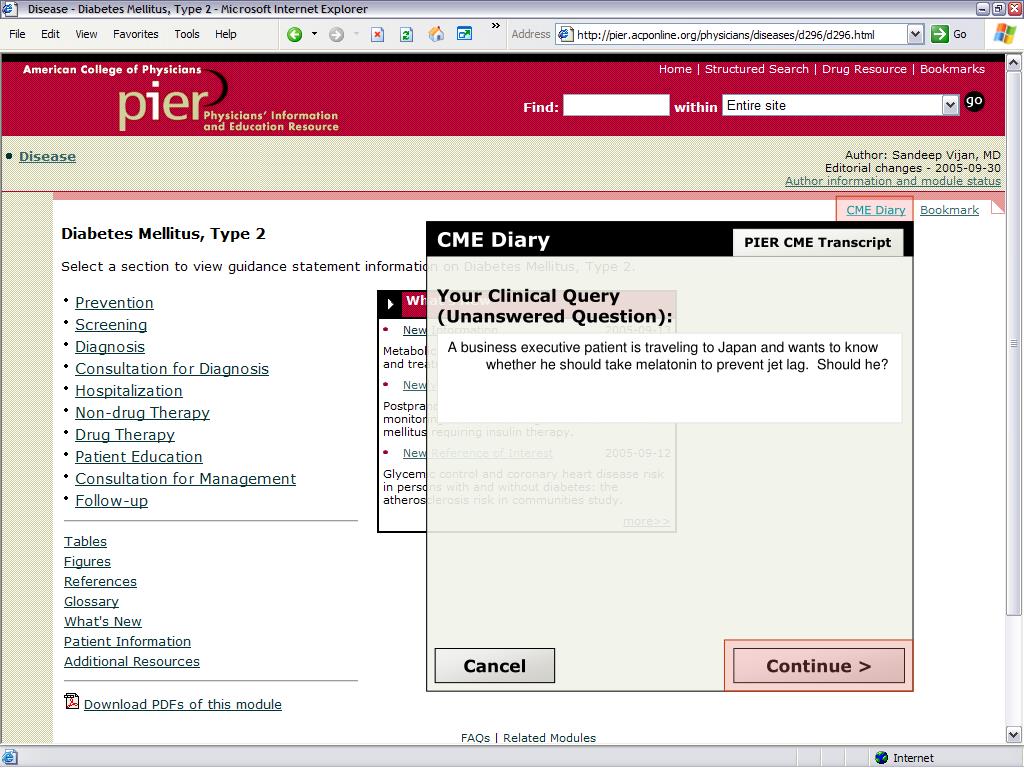The width and height of the screenshot is (1024, 768).
Task: Open the What's New link in sidebar list
Action: coord(103,622)
